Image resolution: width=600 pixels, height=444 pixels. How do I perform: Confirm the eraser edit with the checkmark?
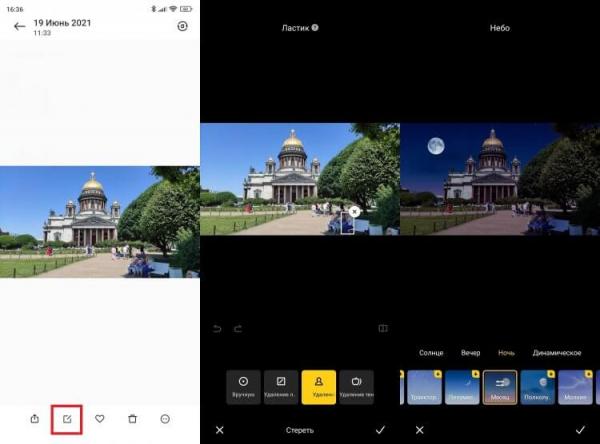pos(380,430)
